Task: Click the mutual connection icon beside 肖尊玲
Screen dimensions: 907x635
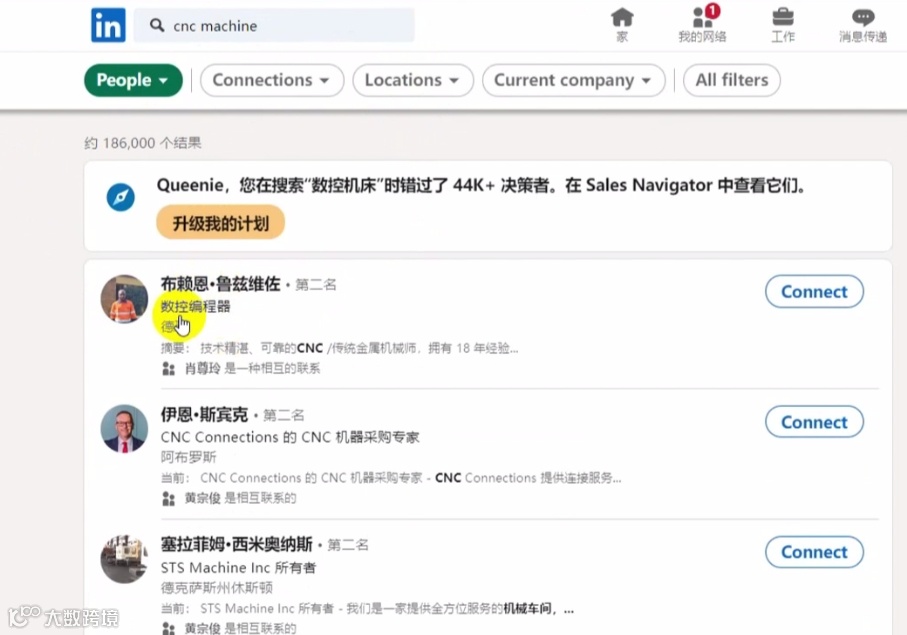Action: (x=168, y=368)
